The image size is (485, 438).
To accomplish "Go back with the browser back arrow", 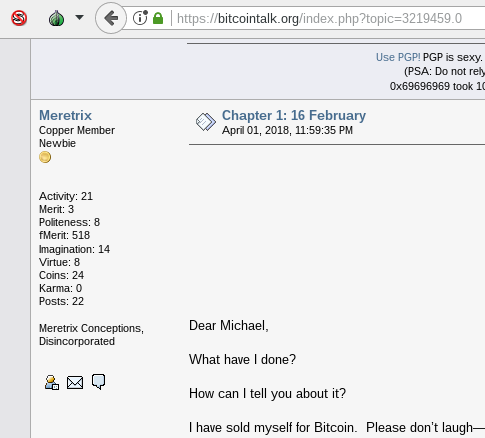I will click(111, 18).
